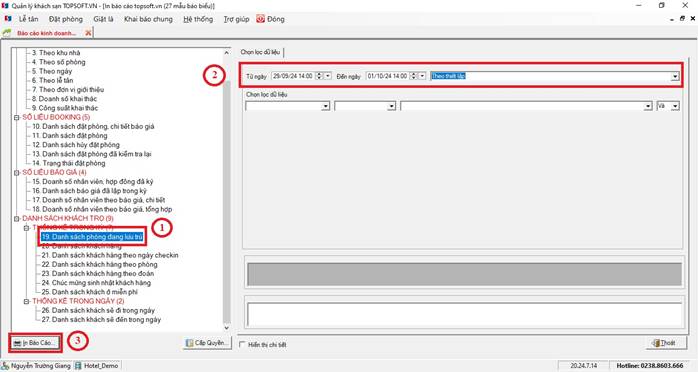This screenshot has width=698, height=372.
Task: Open the Trợ giúp menu
Action: (x=236, y=19)
